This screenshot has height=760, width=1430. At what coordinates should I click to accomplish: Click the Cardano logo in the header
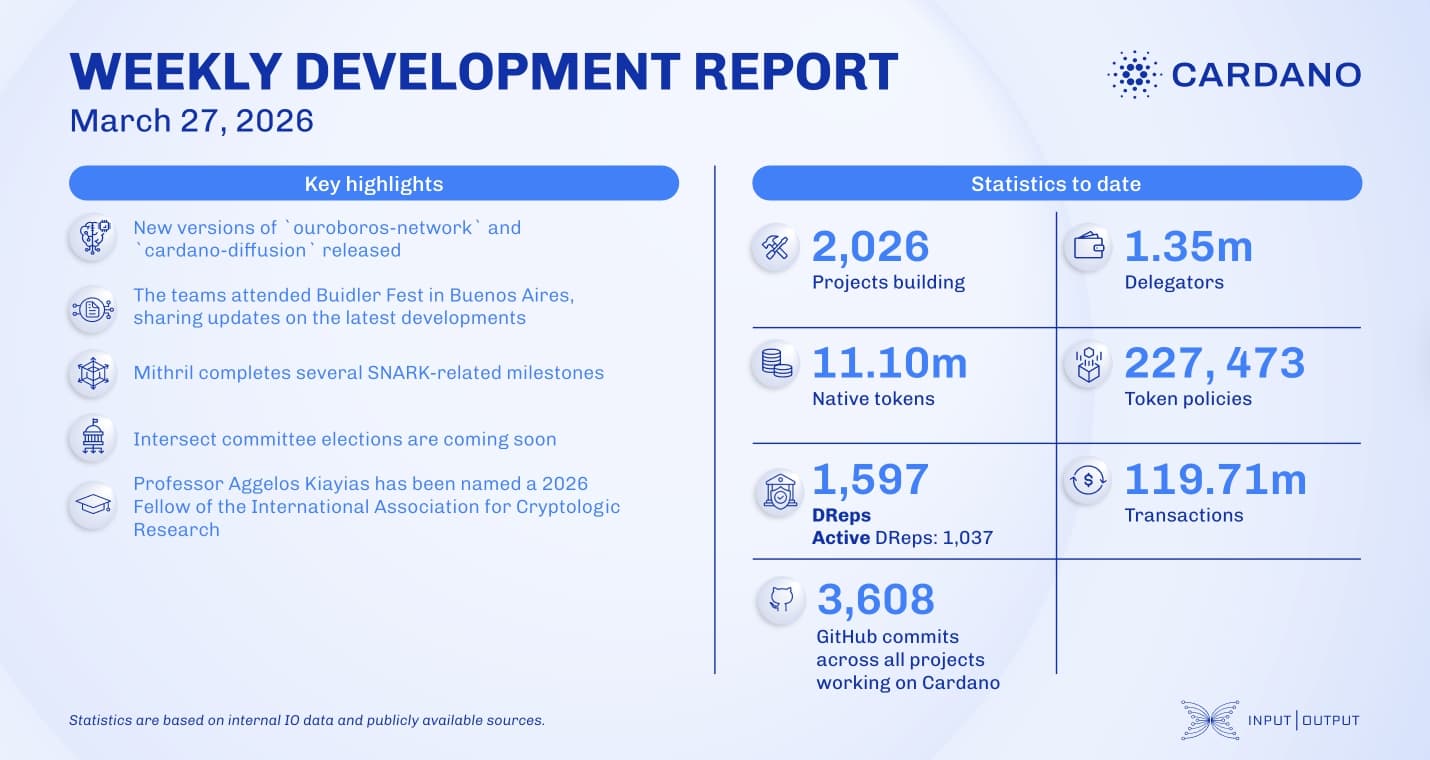1232,73
